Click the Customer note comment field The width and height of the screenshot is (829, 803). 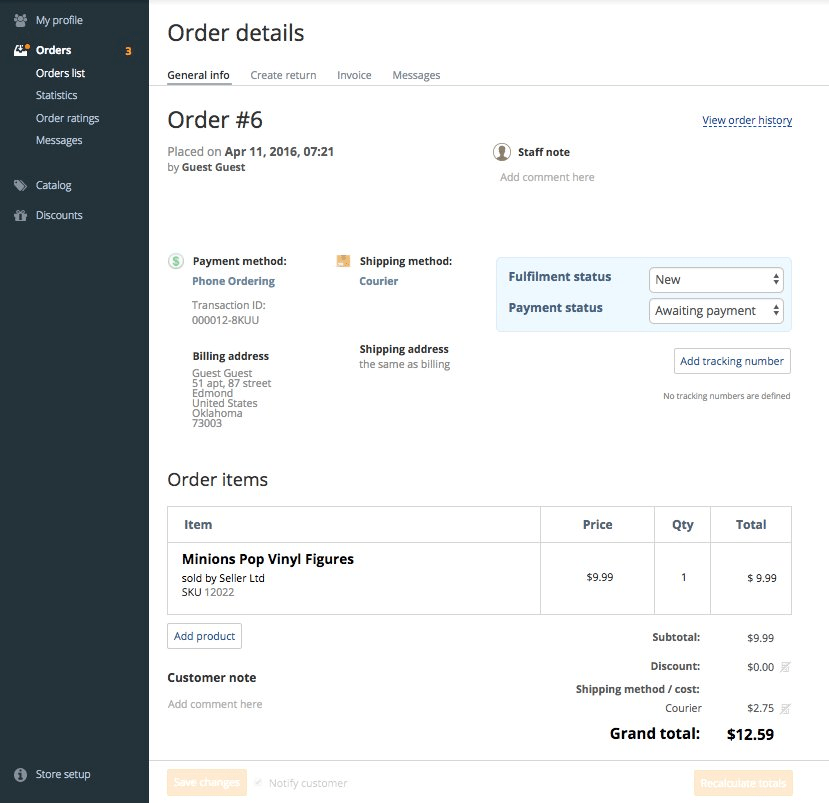pyautogui.click(x=214, y=704)
